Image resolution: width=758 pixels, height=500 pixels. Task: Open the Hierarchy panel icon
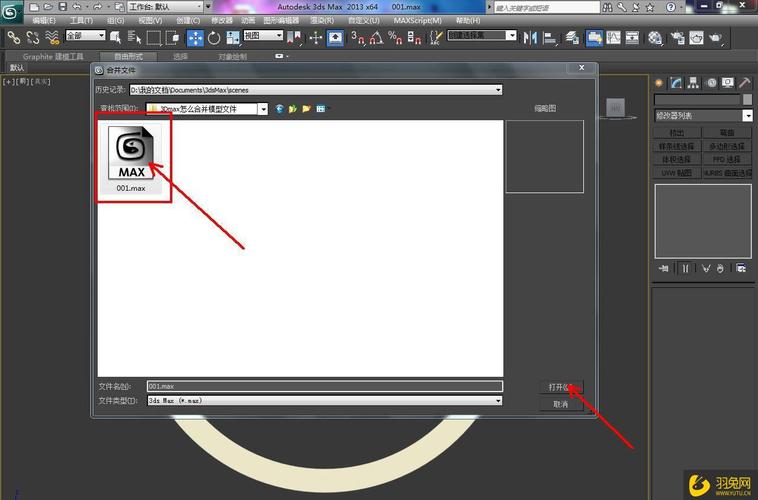(693, 82)
